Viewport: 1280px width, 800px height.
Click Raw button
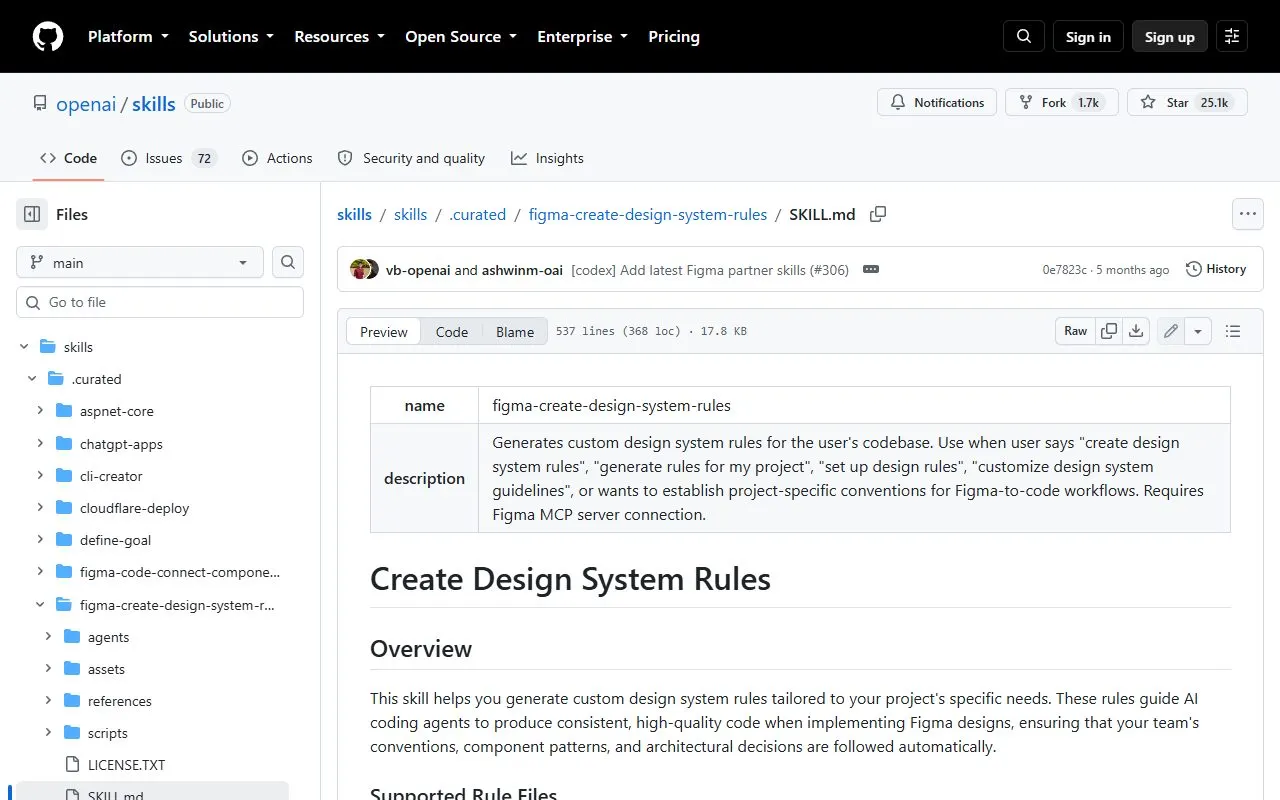click(x=1076, y=331)
